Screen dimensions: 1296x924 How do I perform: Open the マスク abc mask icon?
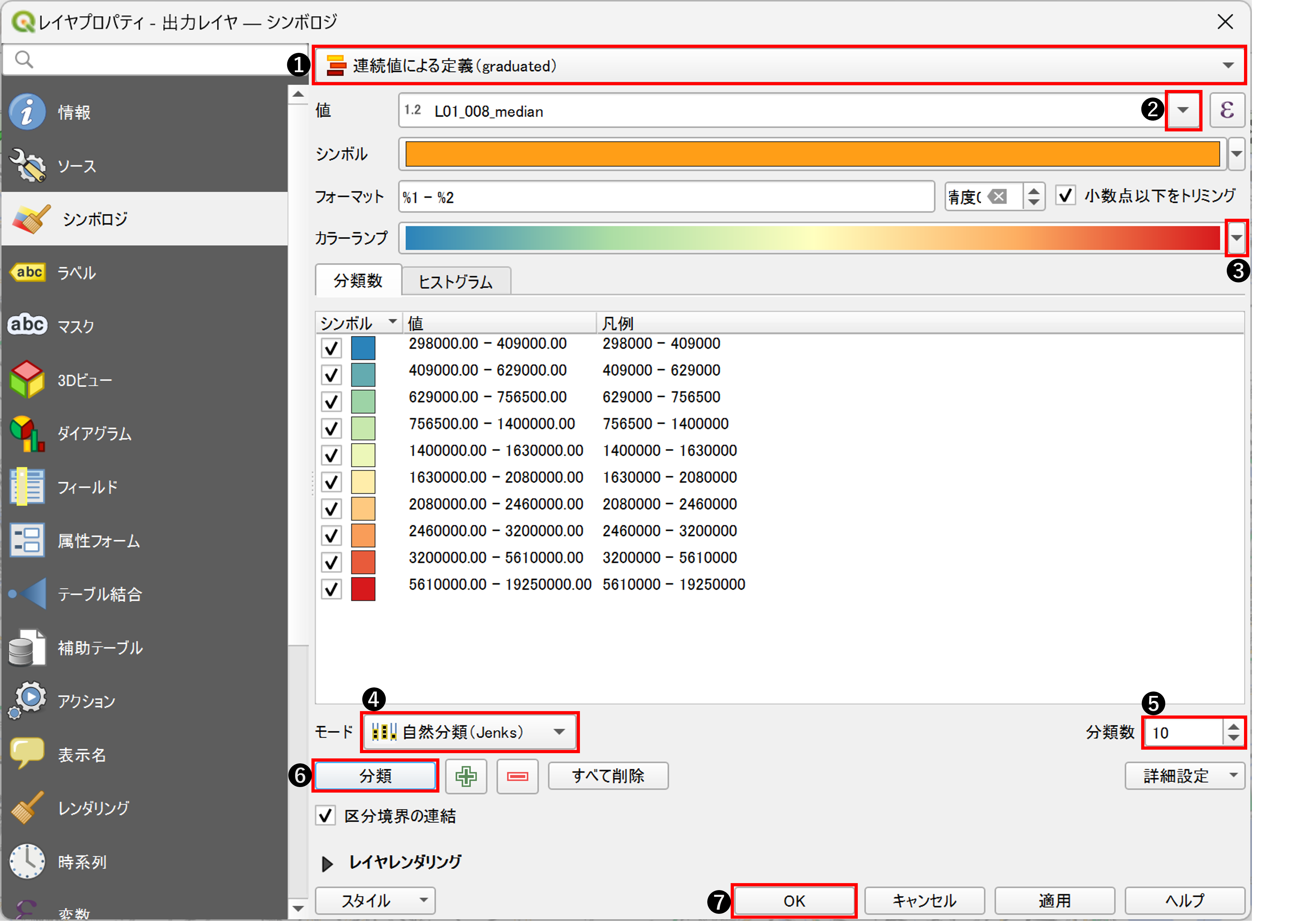(27, 325)
